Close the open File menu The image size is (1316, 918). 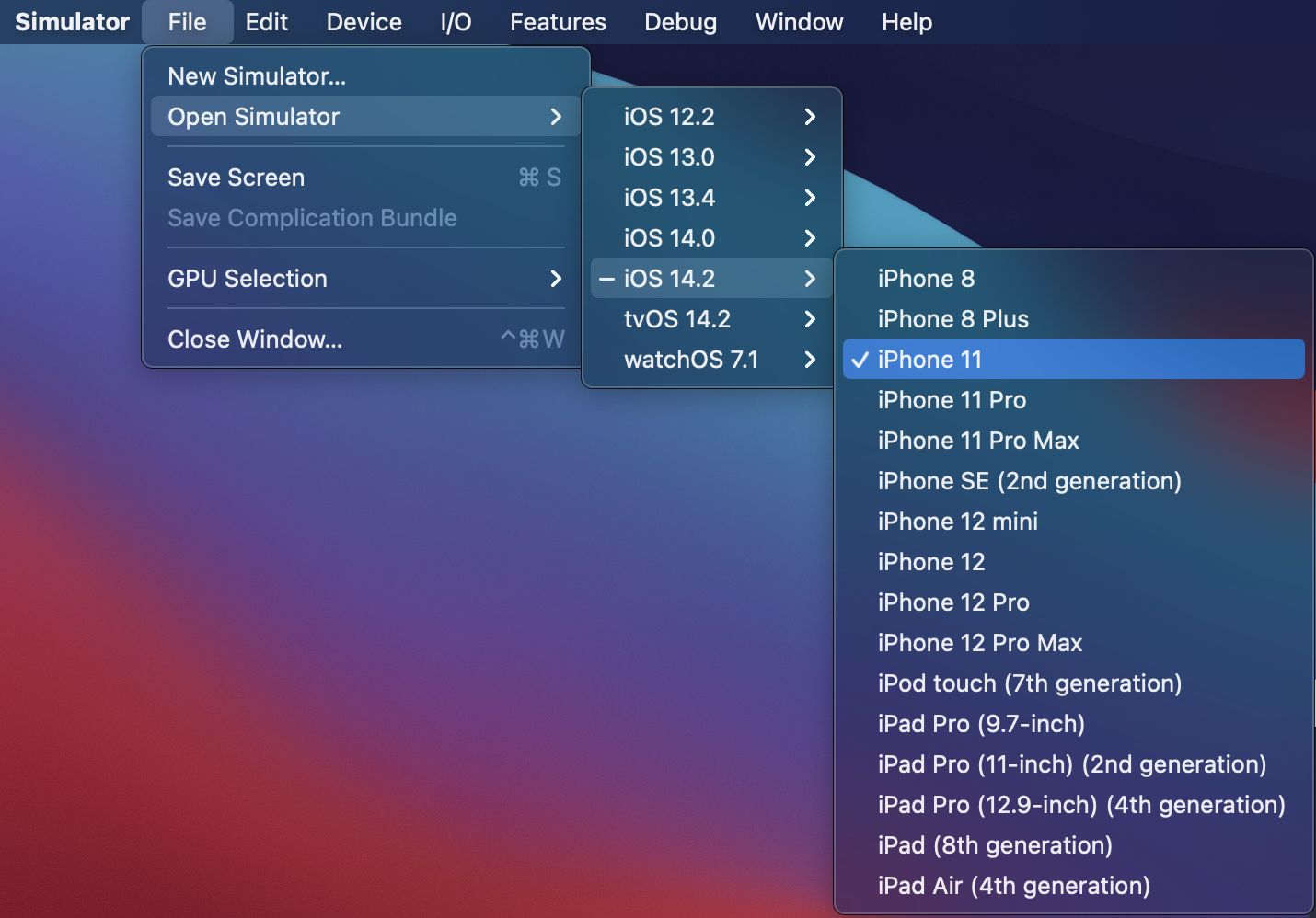[x=187, y=22]
